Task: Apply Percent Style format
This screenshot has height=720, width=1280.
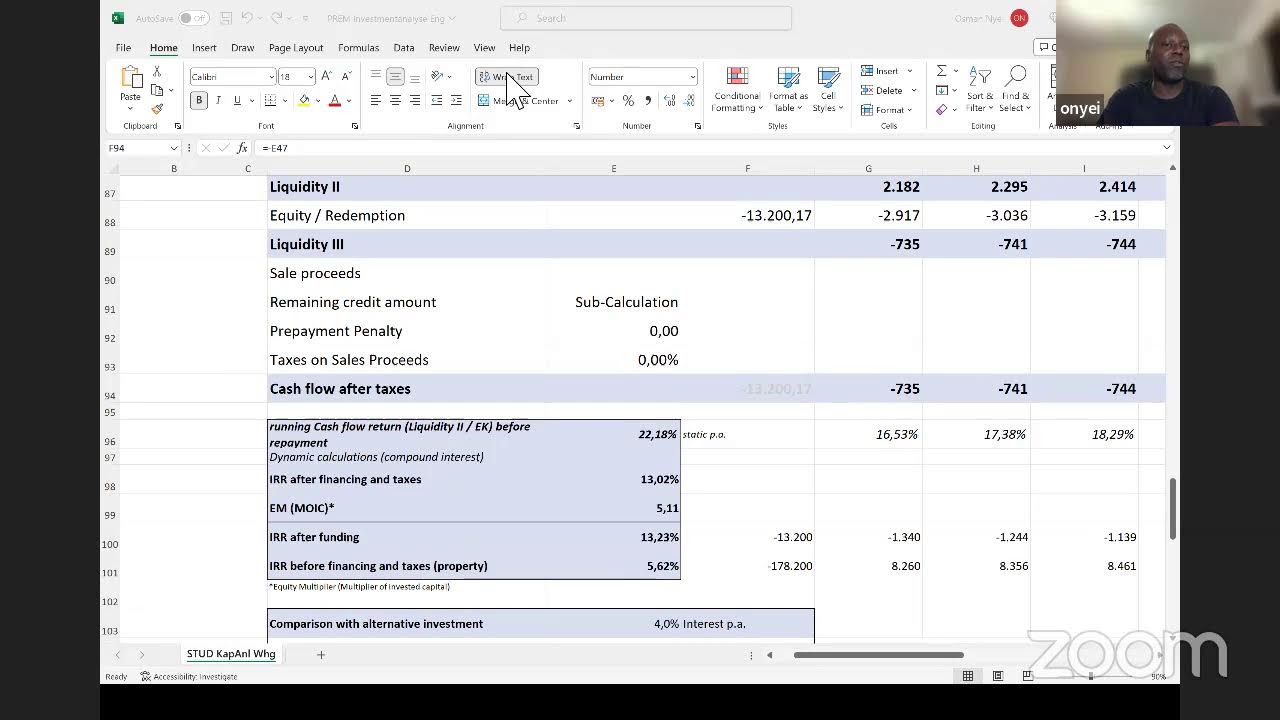Action: (628, 101)
